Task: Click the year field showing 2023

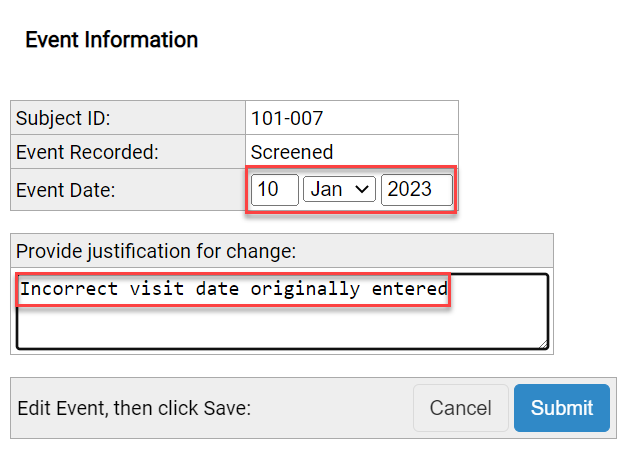Action: tap(416, 189)
